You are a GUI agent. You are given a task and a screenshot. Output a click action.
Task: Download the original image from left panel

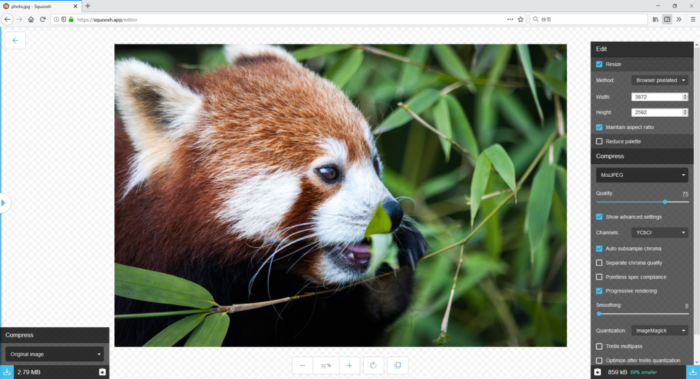click(7, 372)
